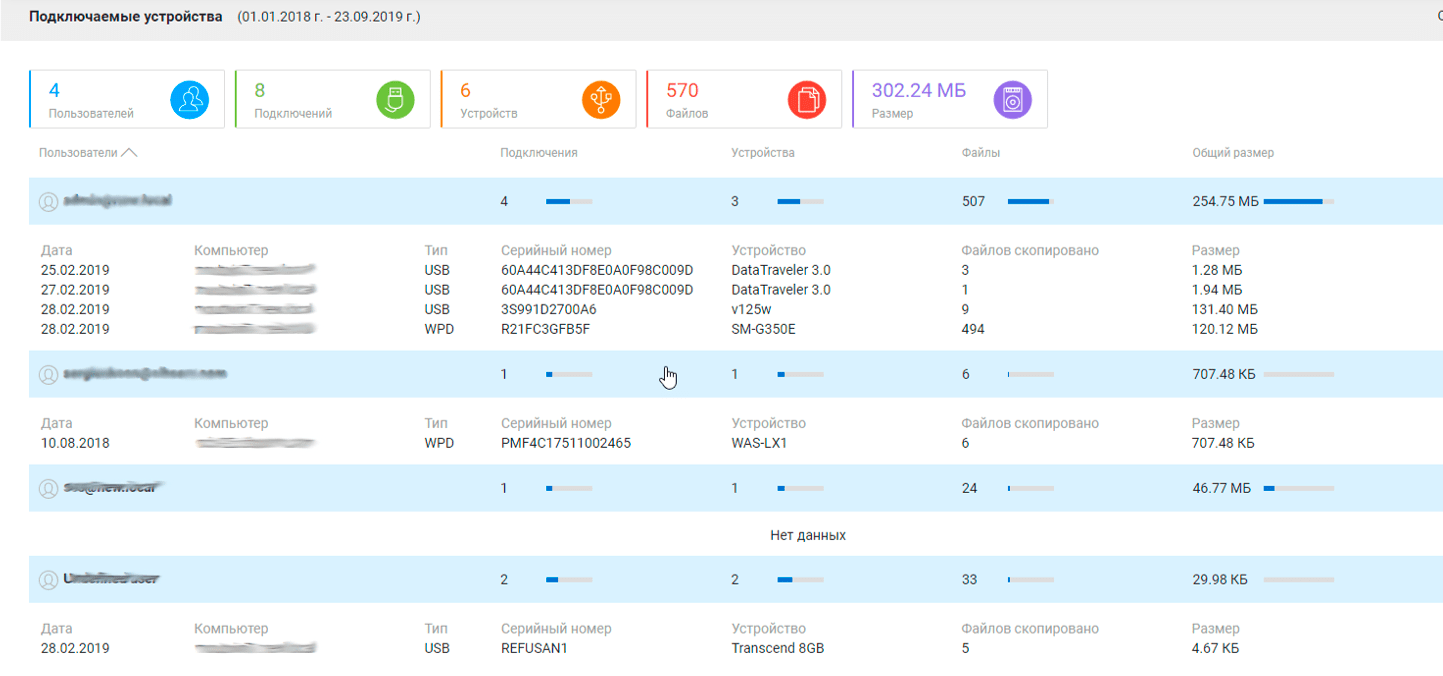The image size is (1443, 676).
Task: Select serial number R21FC3GFB5F entry
Action: [546, 329]
